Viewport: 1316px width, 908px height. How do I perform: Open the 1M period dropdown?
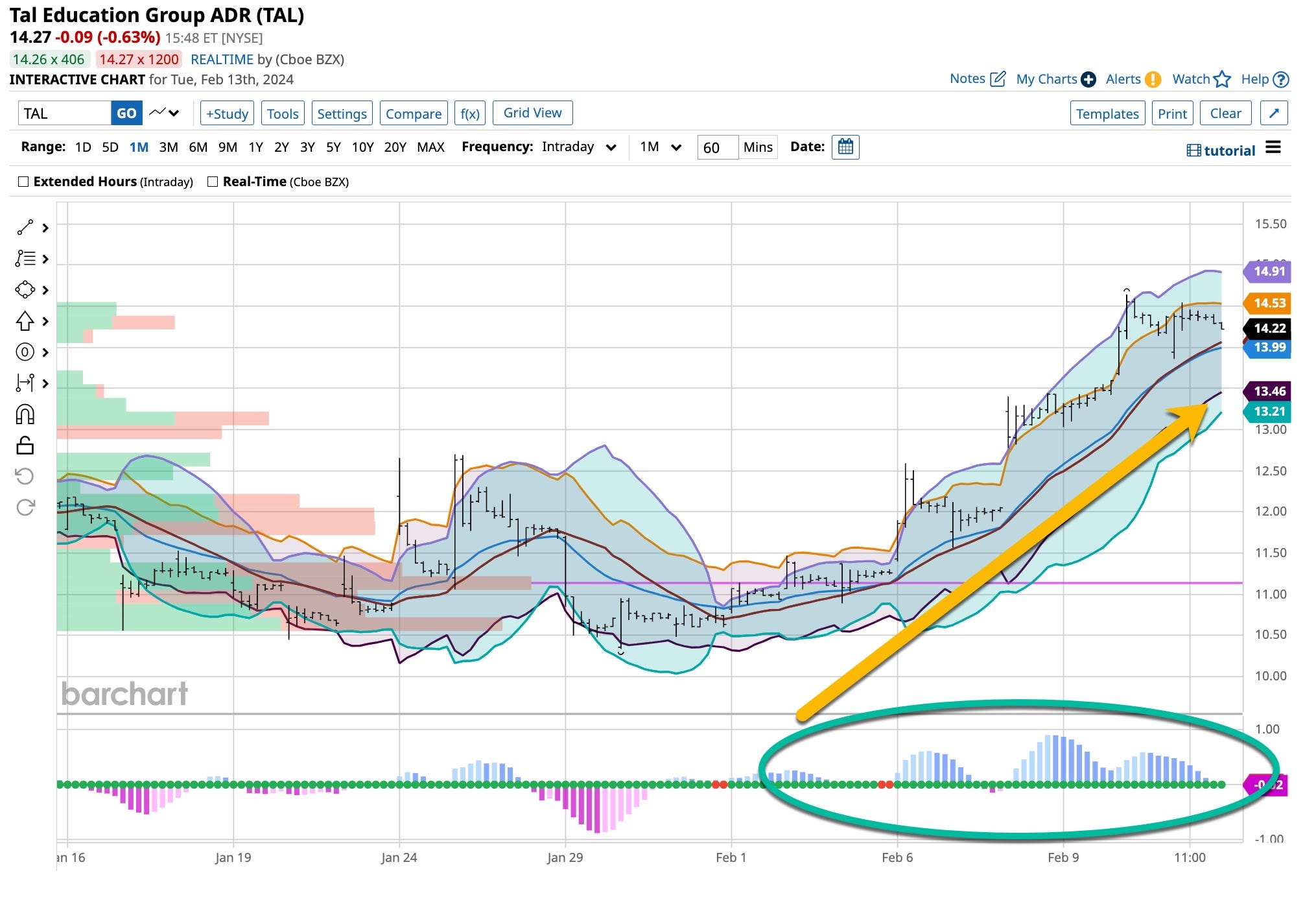[660, 147]
